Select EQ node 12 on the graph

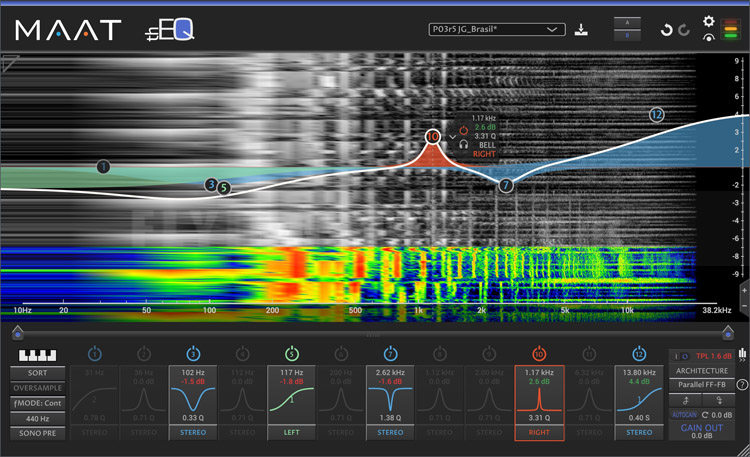coord(656,115)
